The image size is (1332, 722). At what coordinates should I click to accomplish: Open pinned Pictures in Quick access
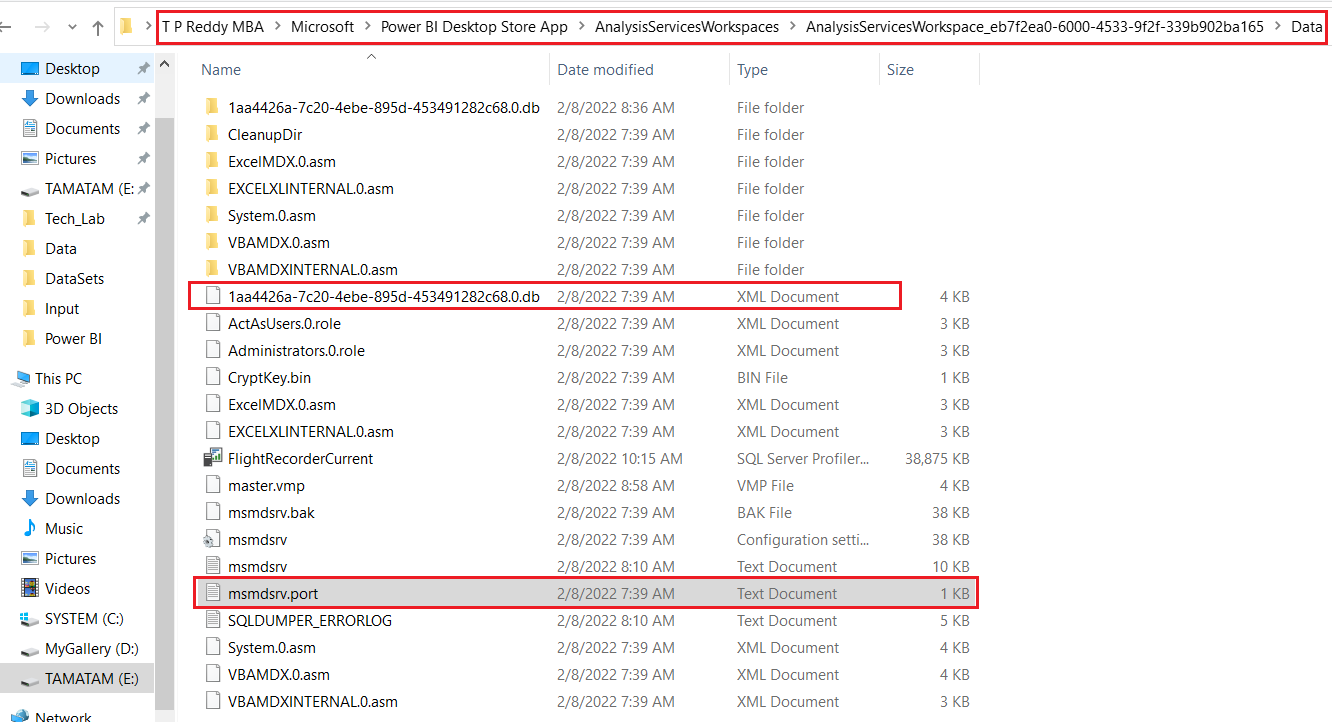[70, 159]
